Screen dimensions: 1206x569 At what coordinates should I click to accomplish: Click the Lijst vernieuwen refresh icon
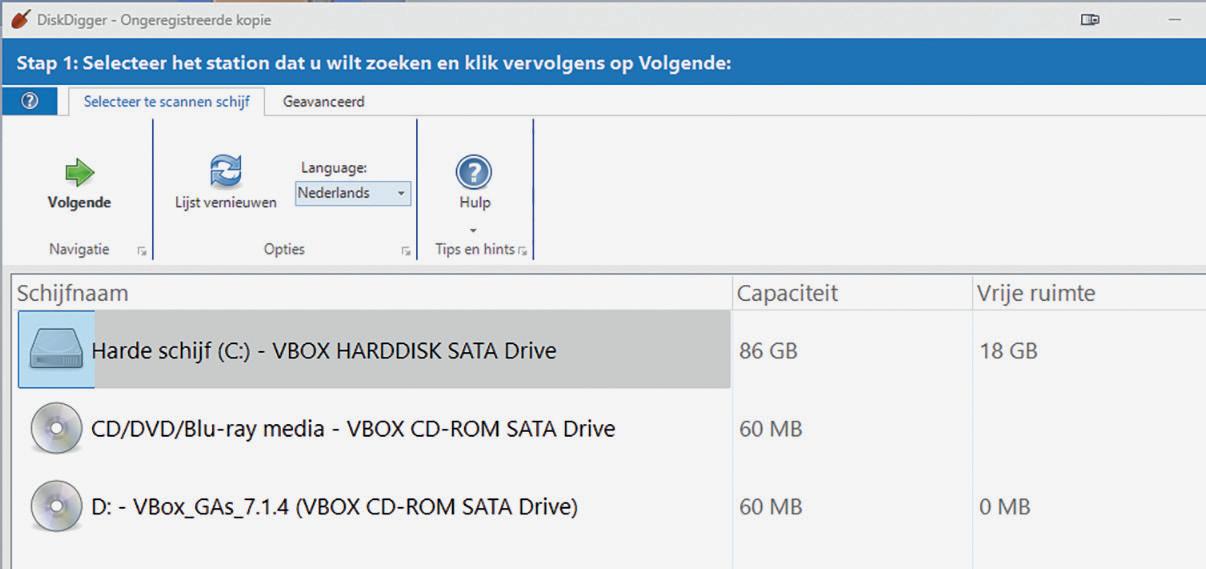coord(226,171)
